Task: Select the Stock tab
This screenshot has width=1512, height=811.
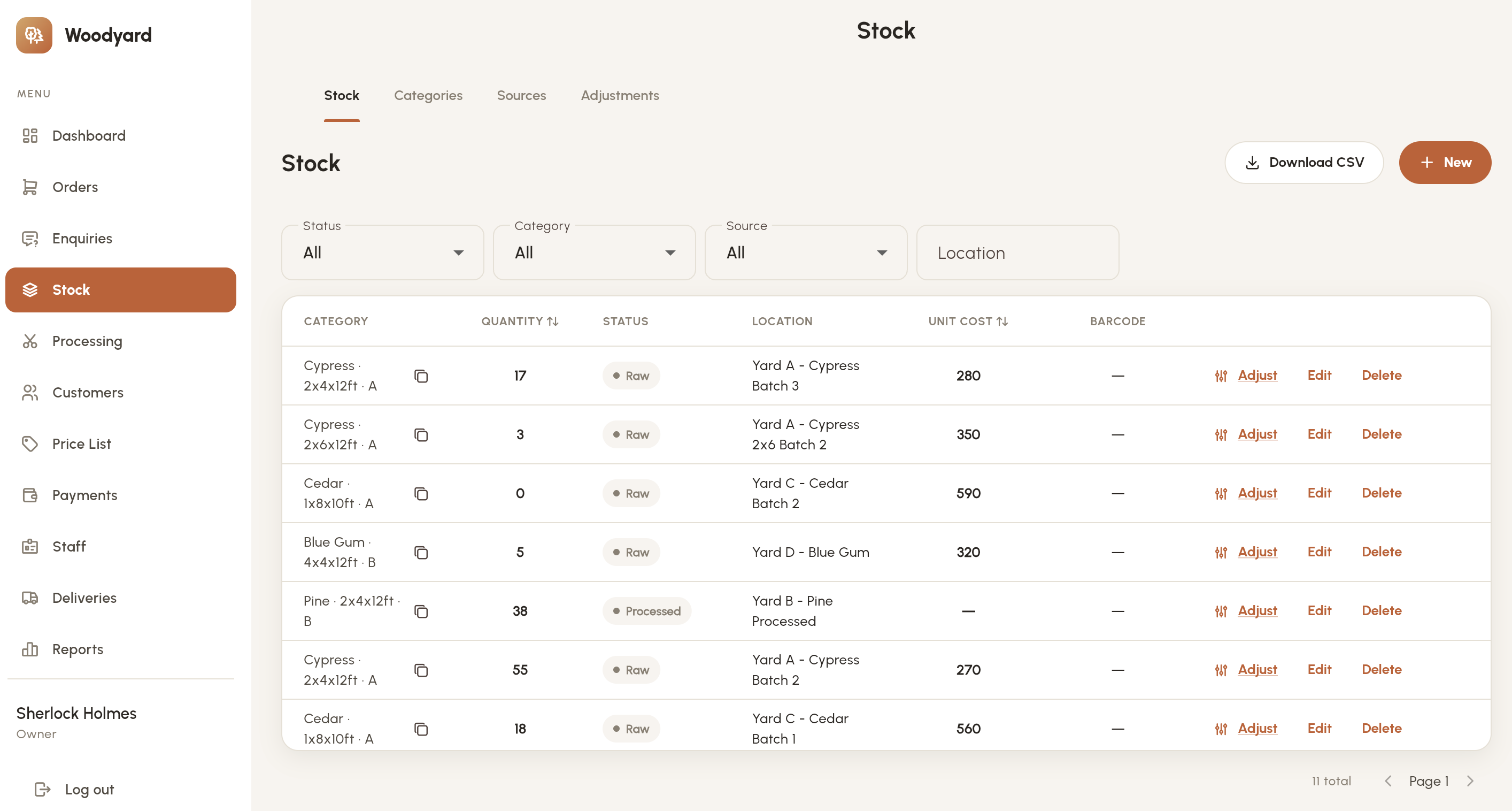Action: point(342,96)
